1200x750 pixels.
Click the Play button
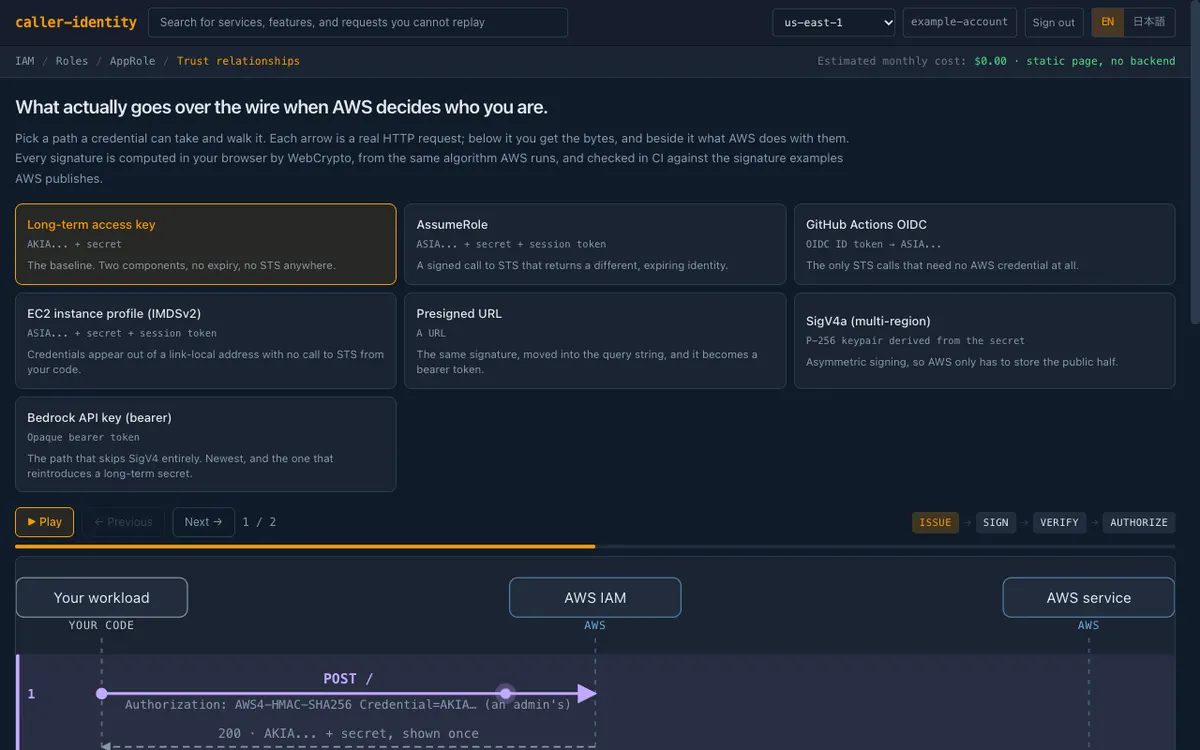coord(44,522)
